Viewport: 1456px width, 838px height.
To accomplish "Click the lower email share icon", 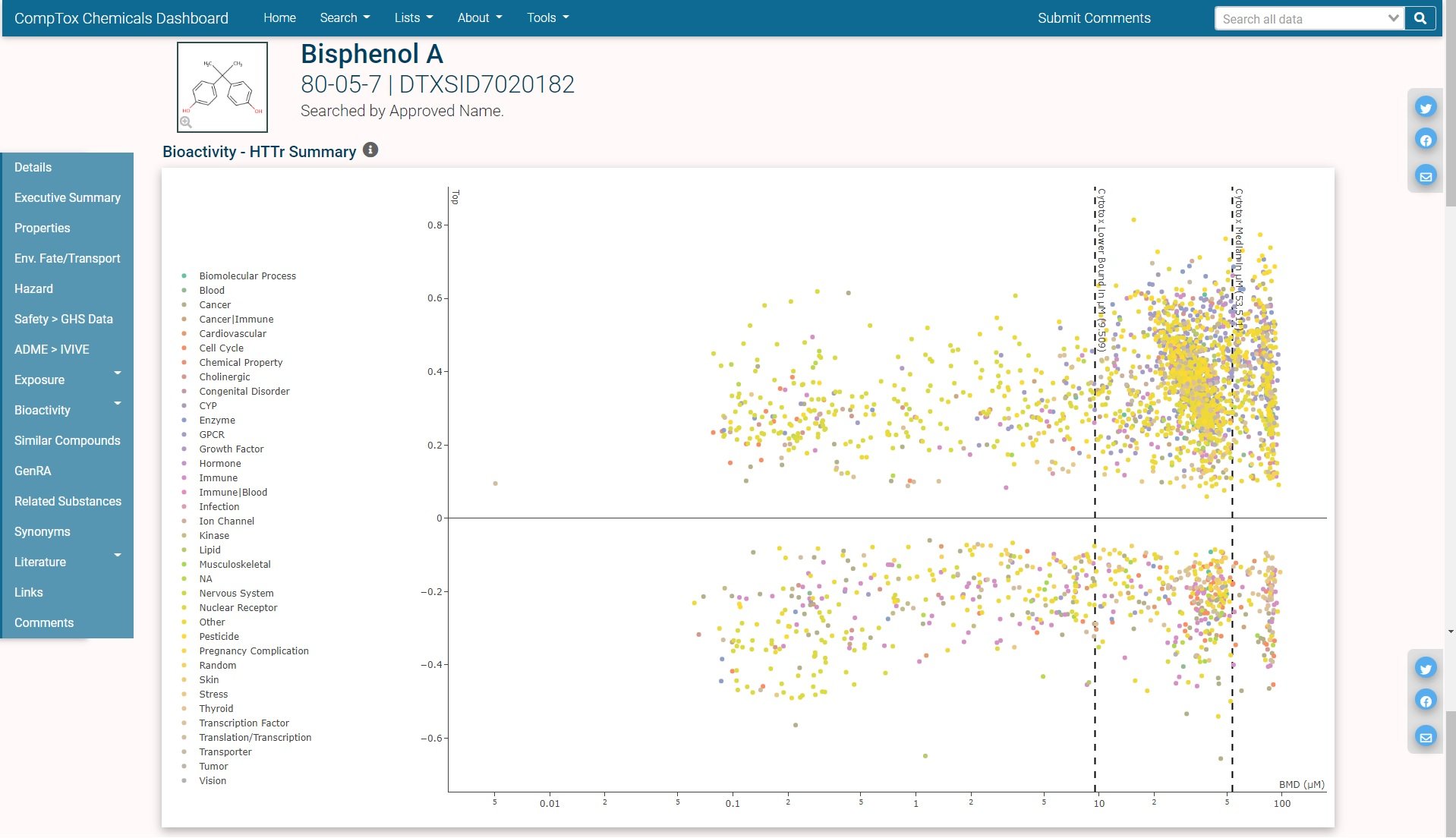I will coord(1426,736).
